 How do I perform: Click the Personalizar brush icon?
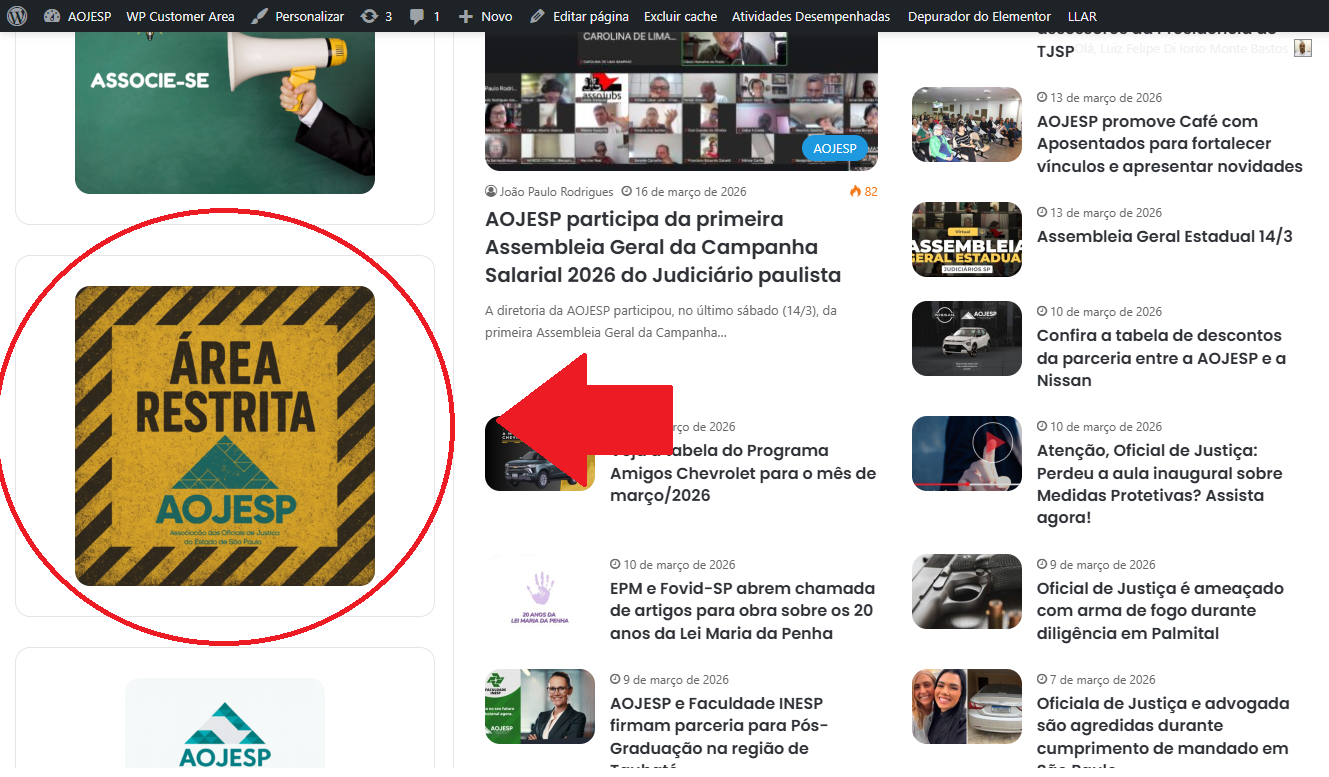tap(260, 16)
